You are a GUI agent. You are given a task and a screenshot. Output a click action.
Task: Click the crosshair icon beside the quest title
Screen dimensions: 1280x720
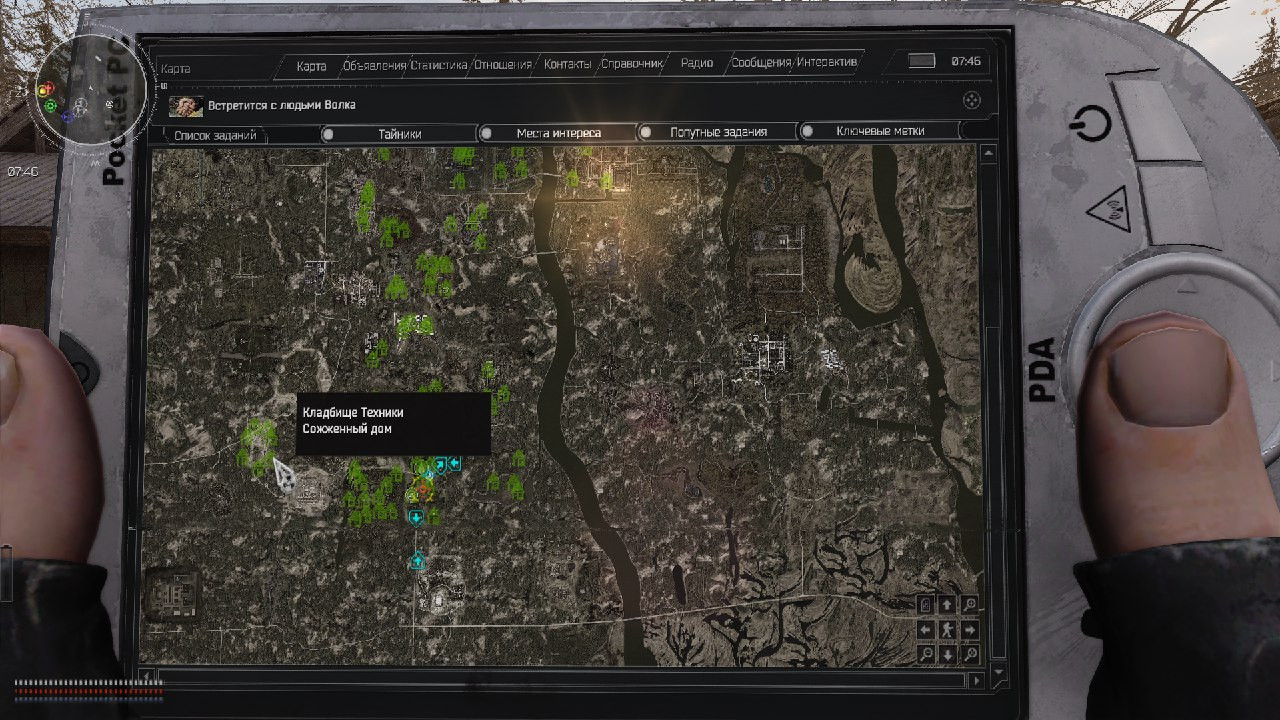click(970, 101)
